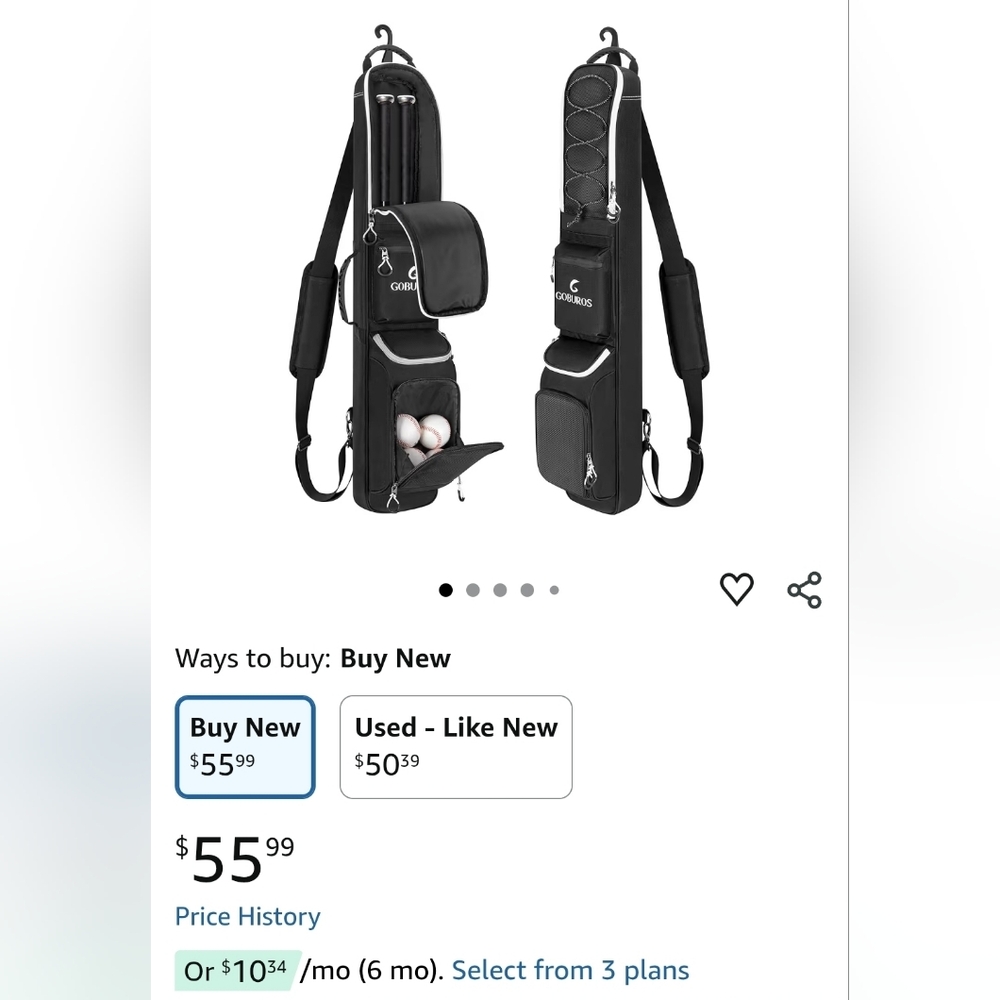1000x1000 pixels.
Task: Open the fourth carousel dot
Action: (x=527, y=590)
